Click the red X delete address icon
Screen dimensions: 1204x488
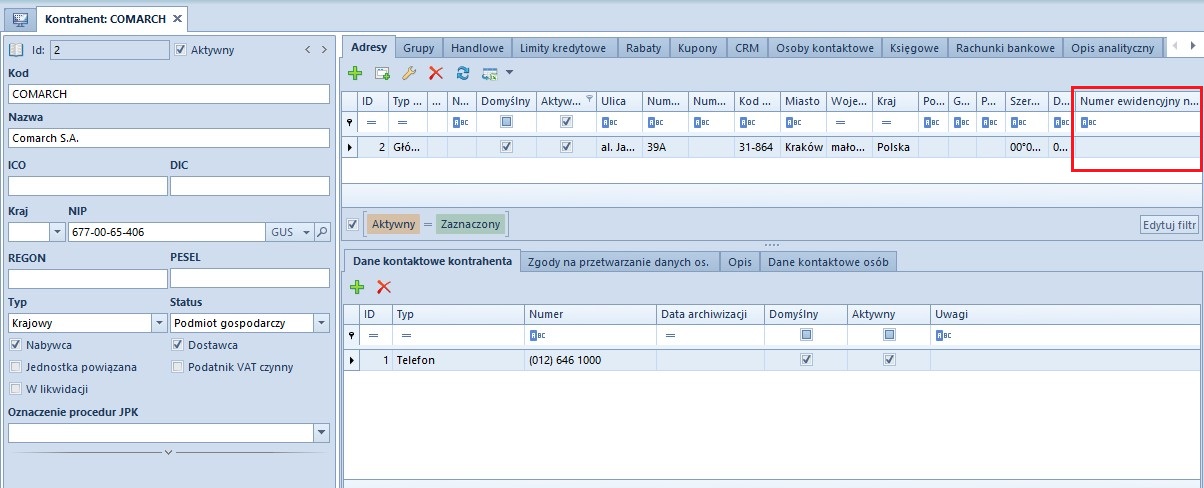click(435, 73)
